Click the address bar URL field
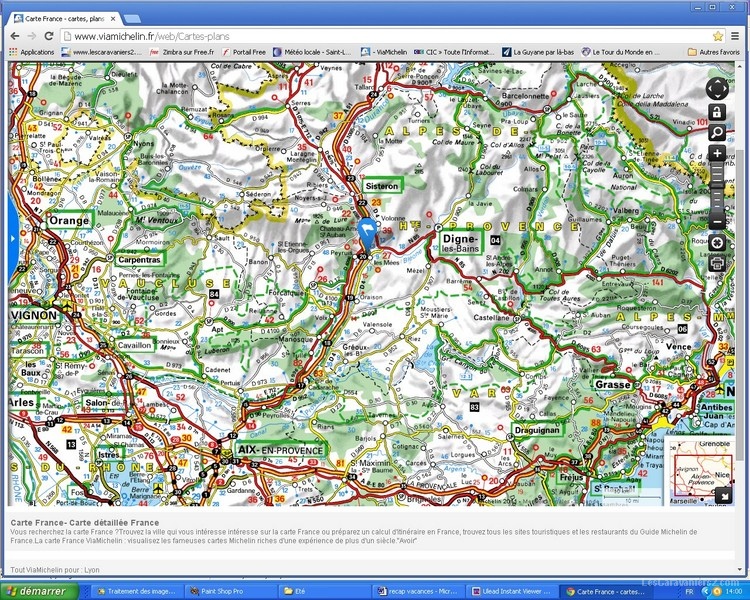The height and width of the screenshot is (600, 750). [x=385, y=36]
